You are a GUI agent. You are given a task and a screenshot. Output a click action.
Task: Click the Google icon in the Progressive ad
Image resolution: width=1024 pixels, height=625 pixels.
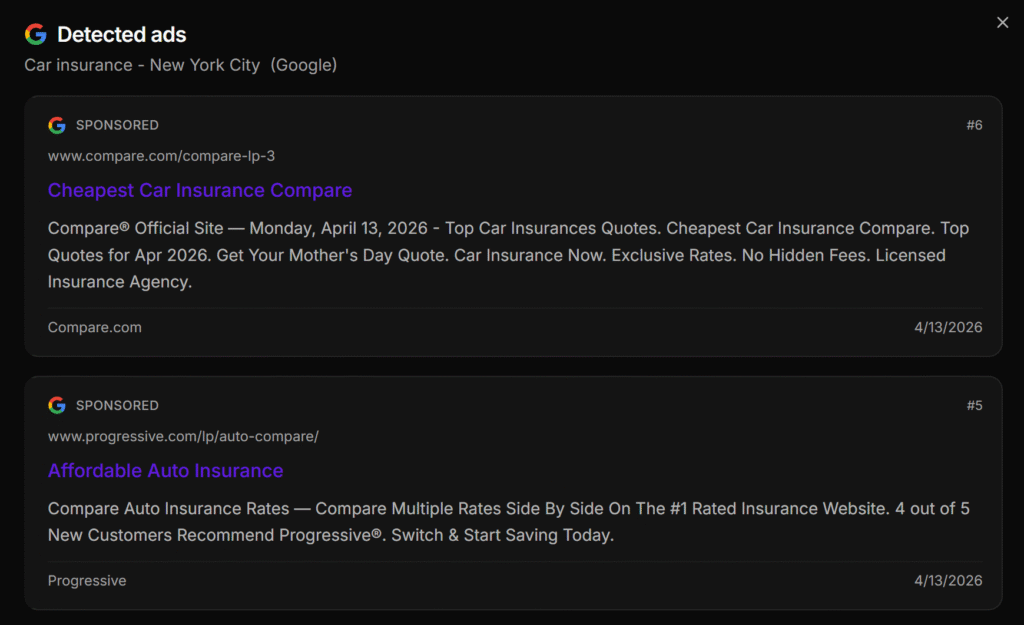click(x=57, y=405)
